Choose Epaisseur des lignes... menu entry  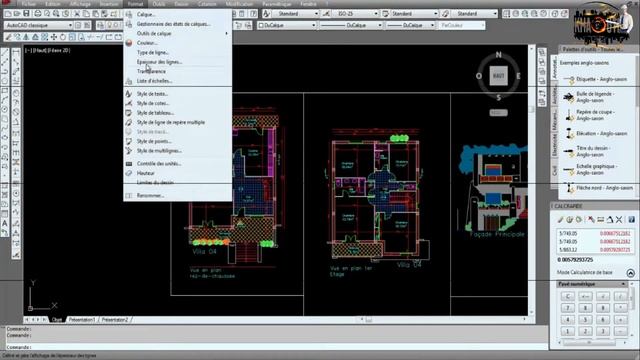[178, 62]
